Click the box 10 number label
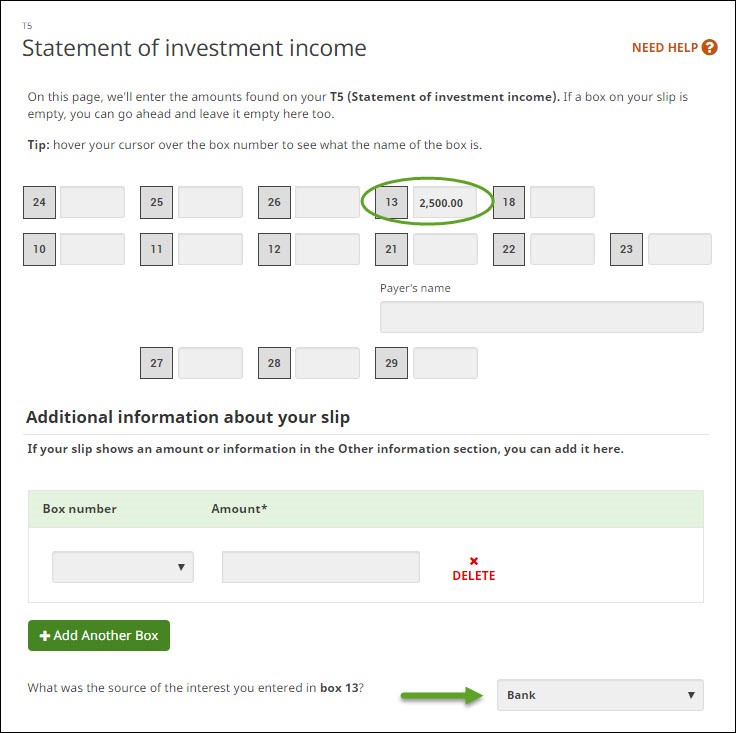 coord(39,249)
